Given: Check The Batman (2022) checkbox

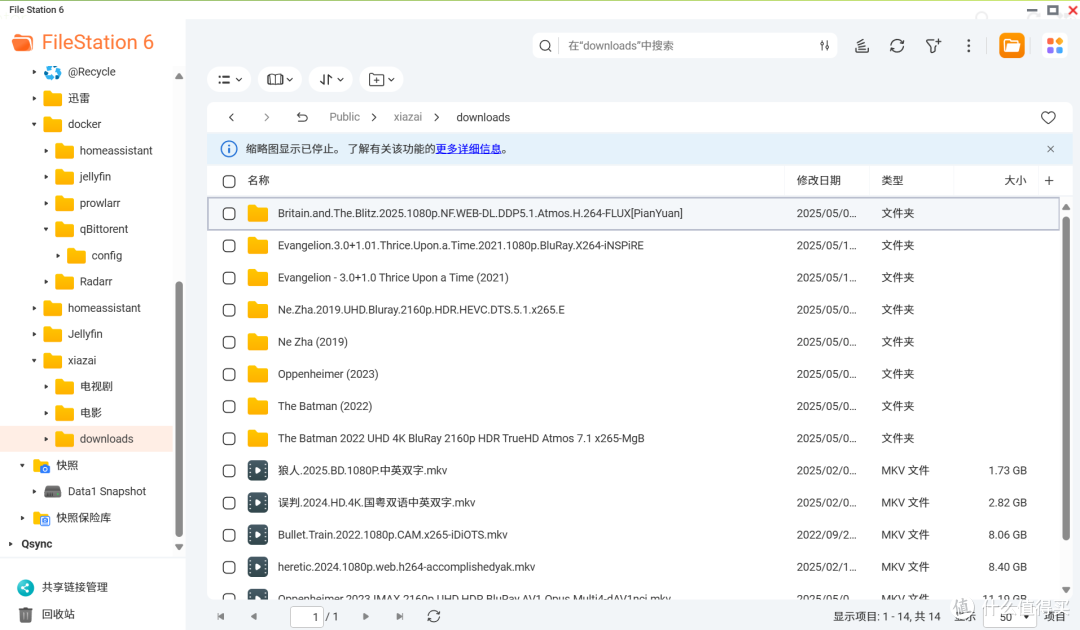Looking at the screenshot, I should 229,407.
